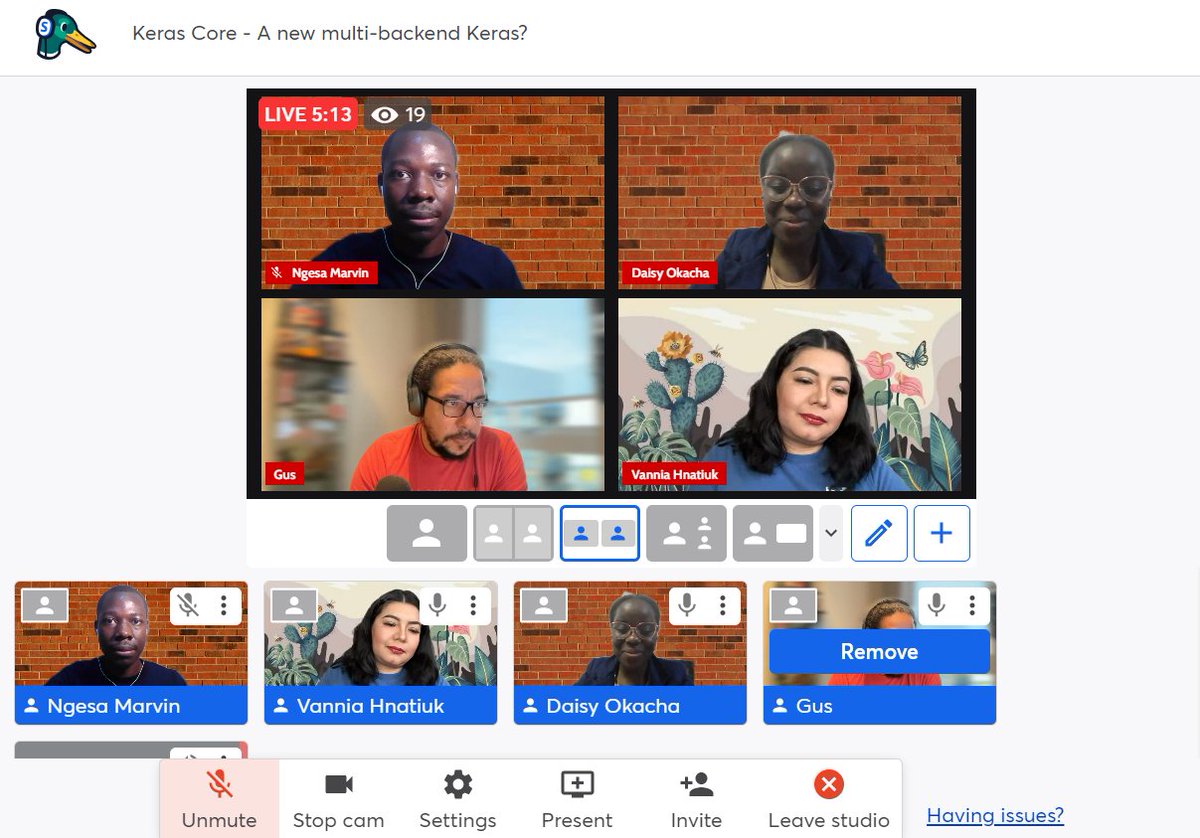This screenshot has width=1200, height=838.
Task: Add a new layout with plus button
Action: 941,533
